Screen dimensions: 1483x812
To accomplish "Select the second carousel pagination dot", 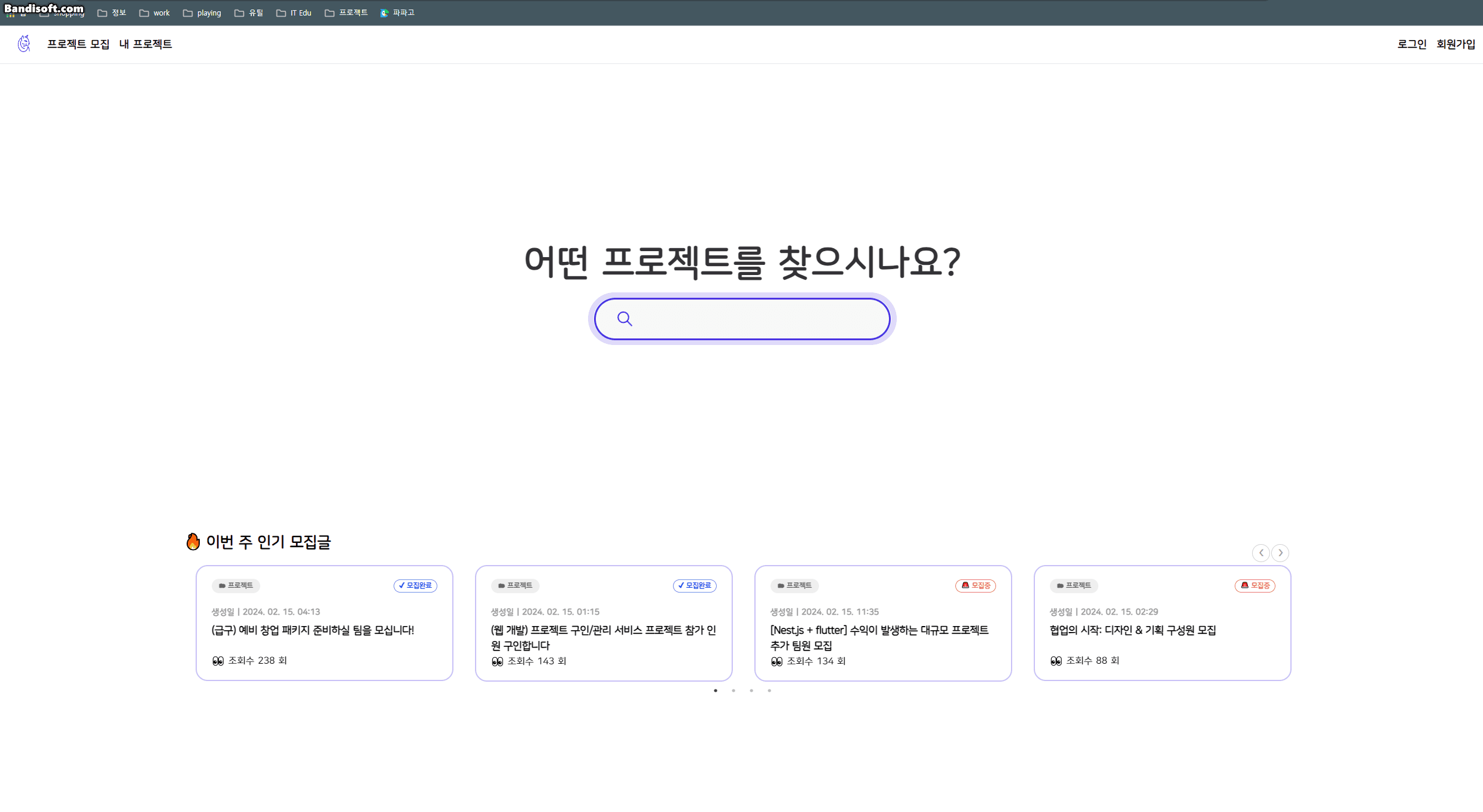I will (733, 691).
